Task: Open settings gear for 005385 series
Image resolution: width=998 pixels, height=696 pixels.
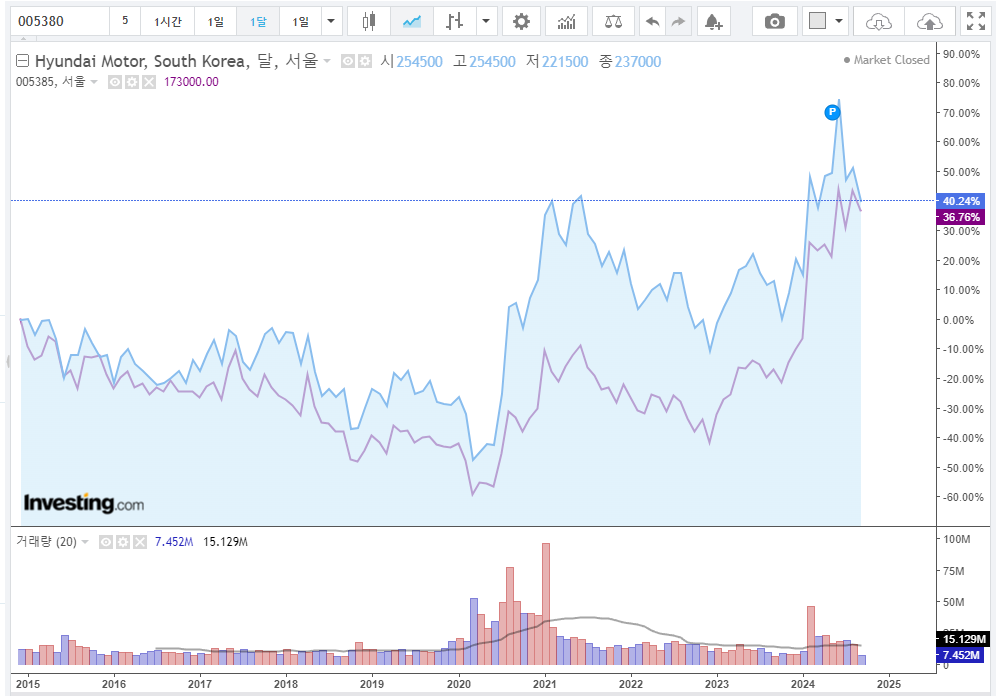Action: click(132, 82)
